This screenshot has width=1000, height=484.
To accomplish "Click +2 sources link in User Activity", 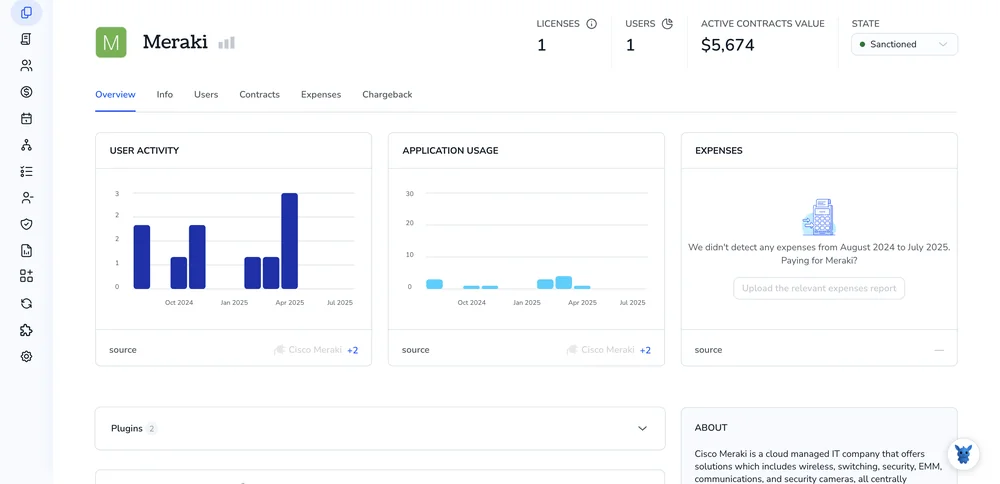I will (x=353, y=350).
